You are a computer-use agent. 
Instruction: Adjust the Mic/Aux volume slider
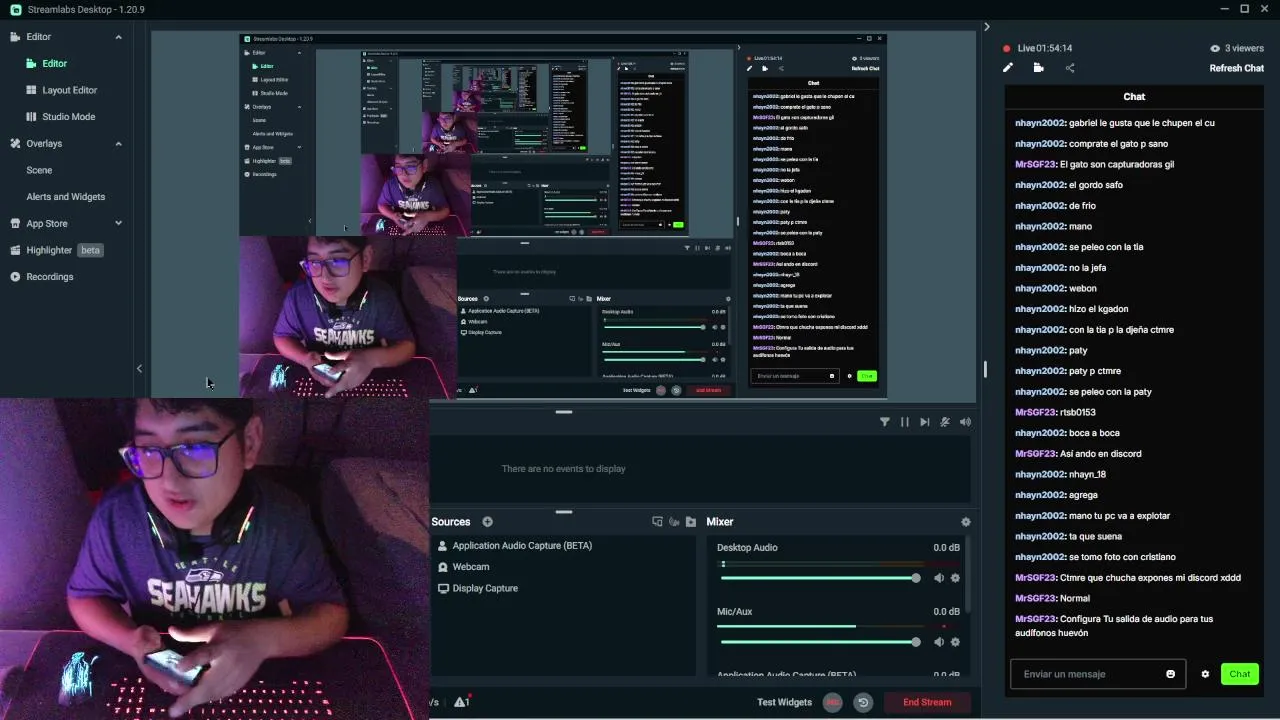tap(818, 642)
